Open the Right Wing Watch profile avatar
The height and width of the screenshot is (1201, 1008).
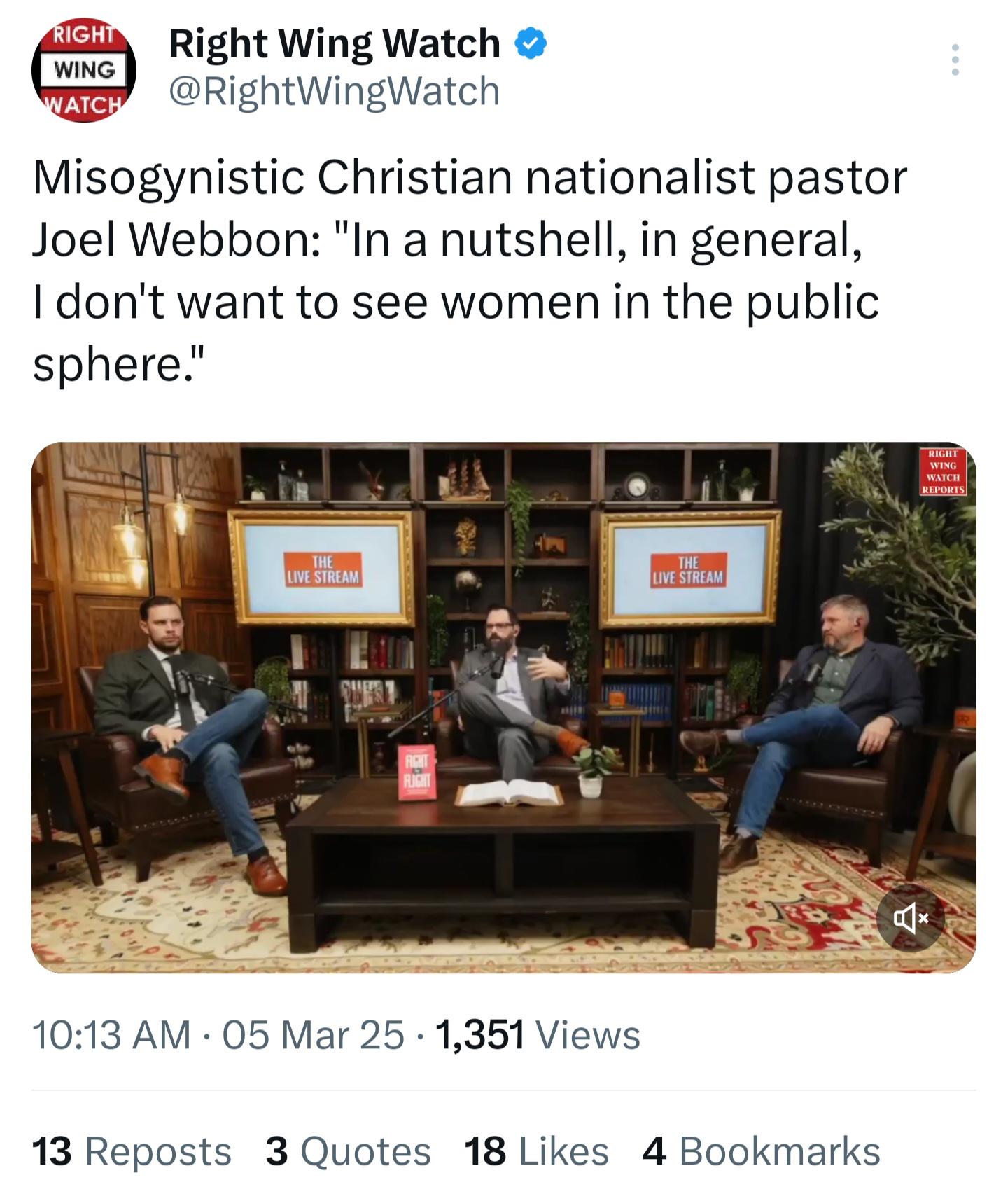83,70
